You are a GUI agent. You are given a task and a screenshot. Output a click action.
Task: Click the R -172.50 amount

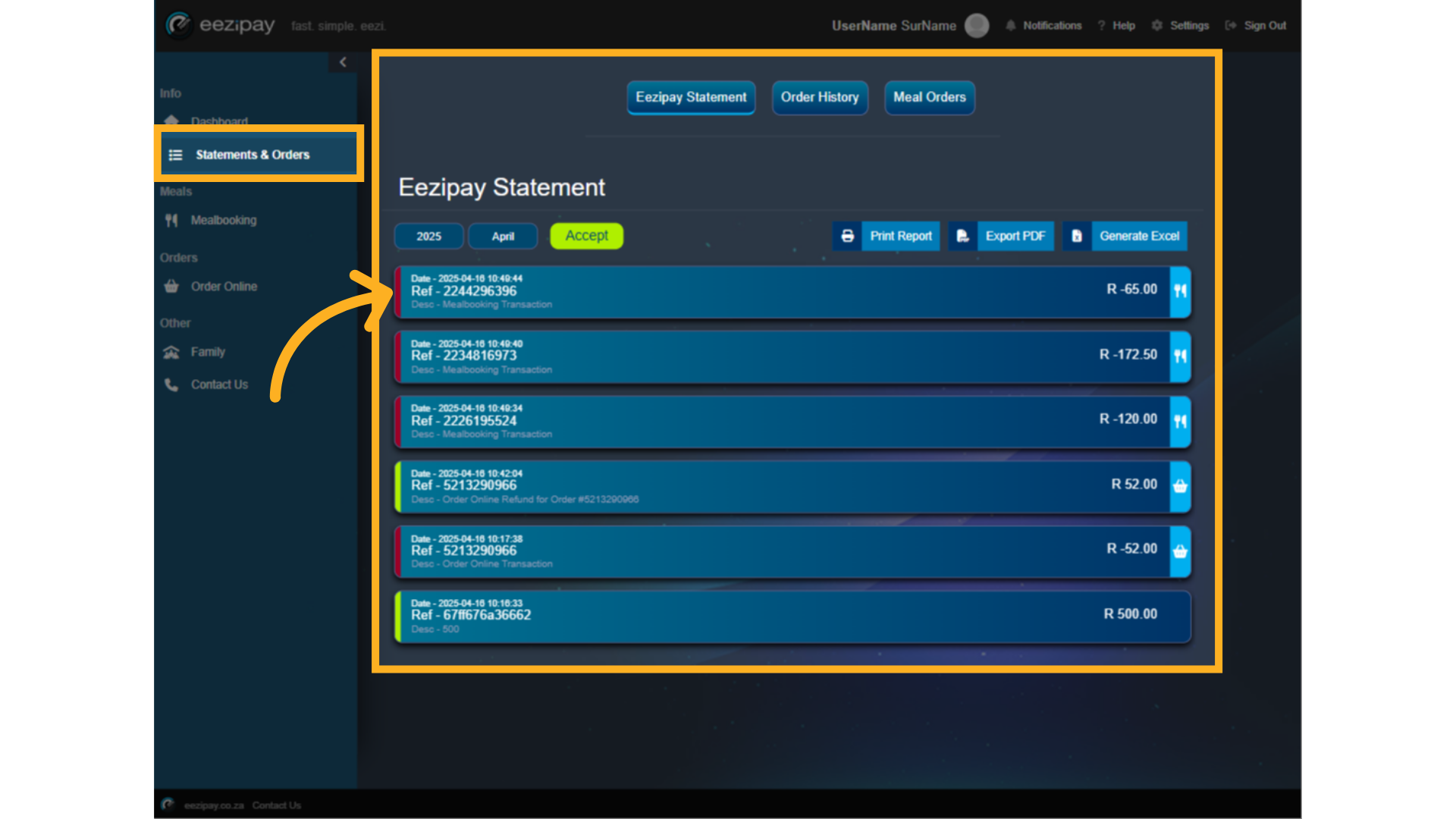coord(1128,354)
